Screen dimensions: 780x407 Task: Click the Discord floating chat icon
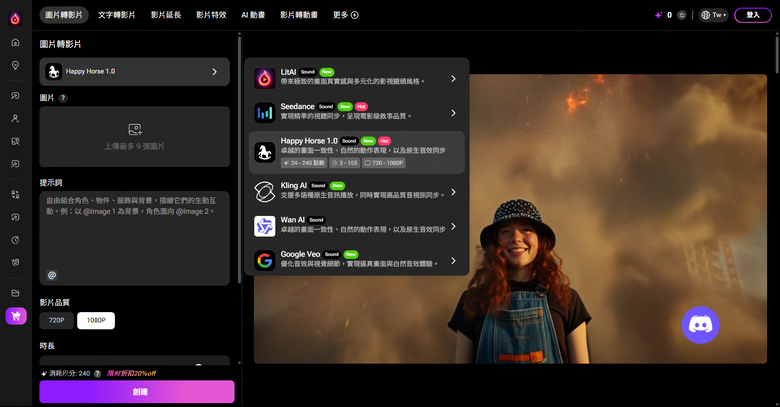click(700, 325)
